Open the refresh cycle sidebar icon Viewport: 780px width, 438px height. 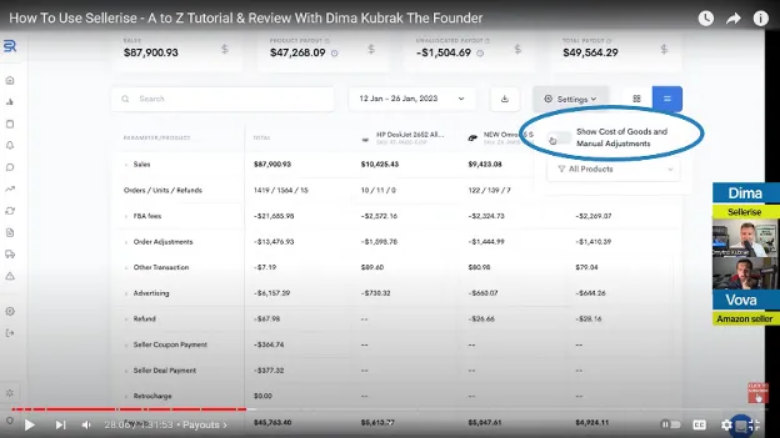(x=10, y=211)
